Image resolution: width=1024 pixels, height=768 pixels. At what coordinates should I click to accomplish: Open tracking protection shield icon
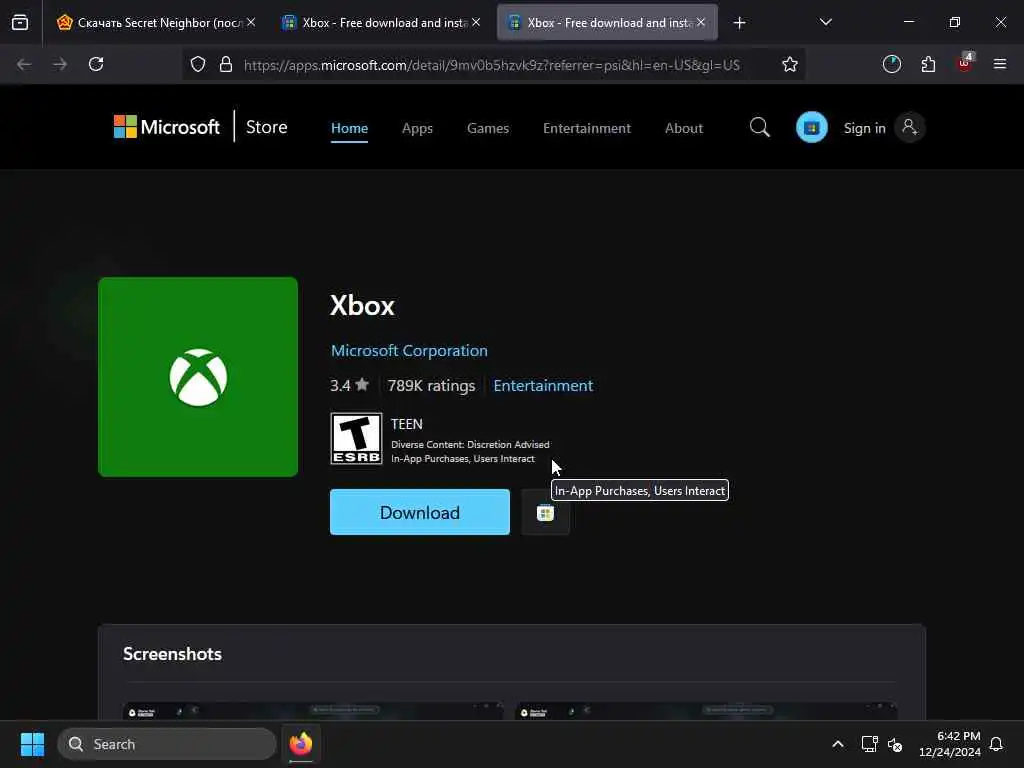(198, 64)
